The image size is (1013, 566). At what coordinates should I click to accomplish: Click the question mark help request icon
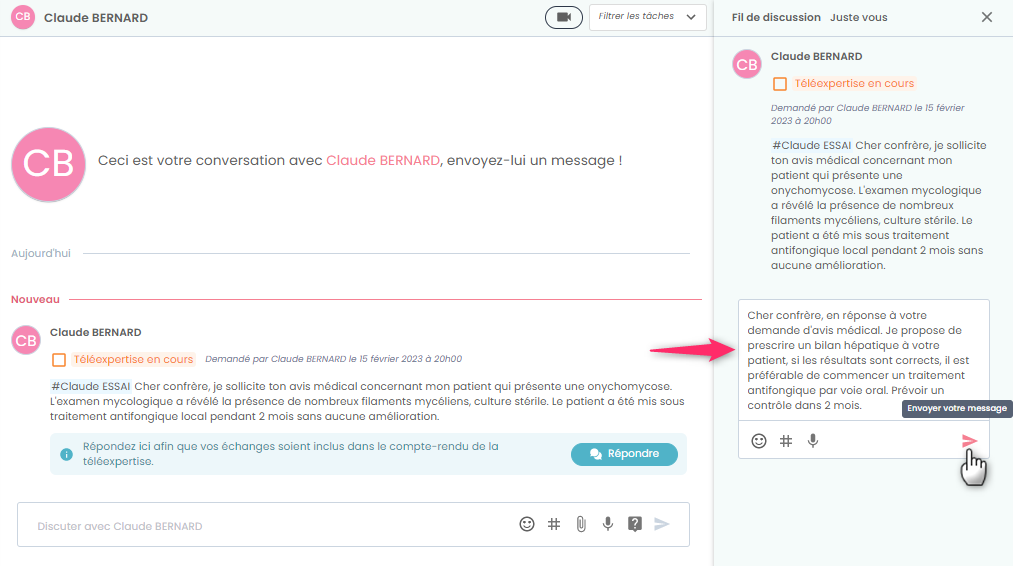[x=634, y=524]
